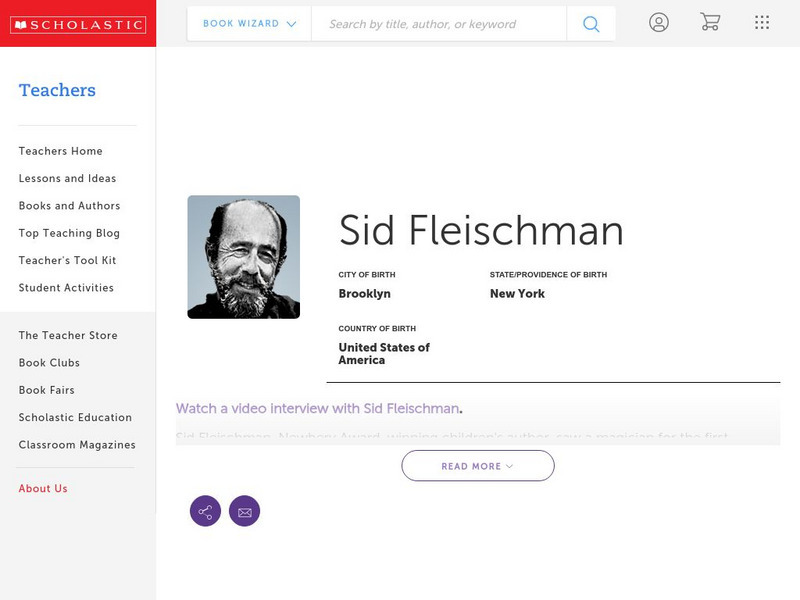The width and height of the screenshot is (800, 600).
Task: Expand the Read More section
Action: [x=478, y=465]
